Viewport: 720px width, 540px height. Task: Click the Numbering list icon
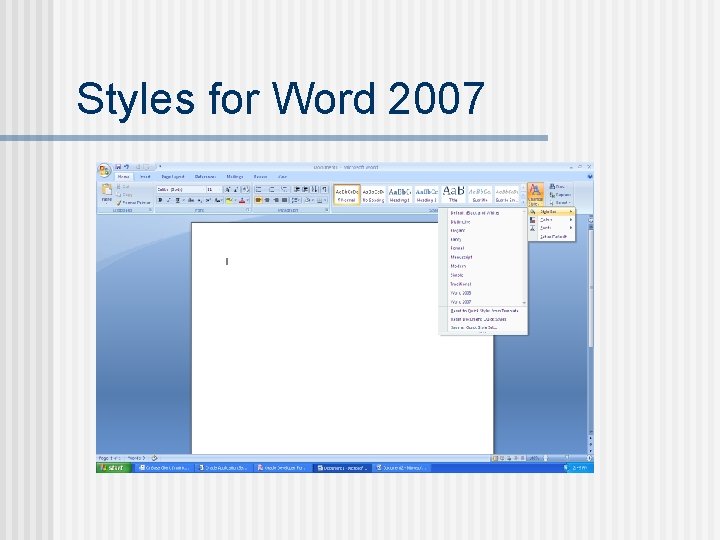point(272,190)
